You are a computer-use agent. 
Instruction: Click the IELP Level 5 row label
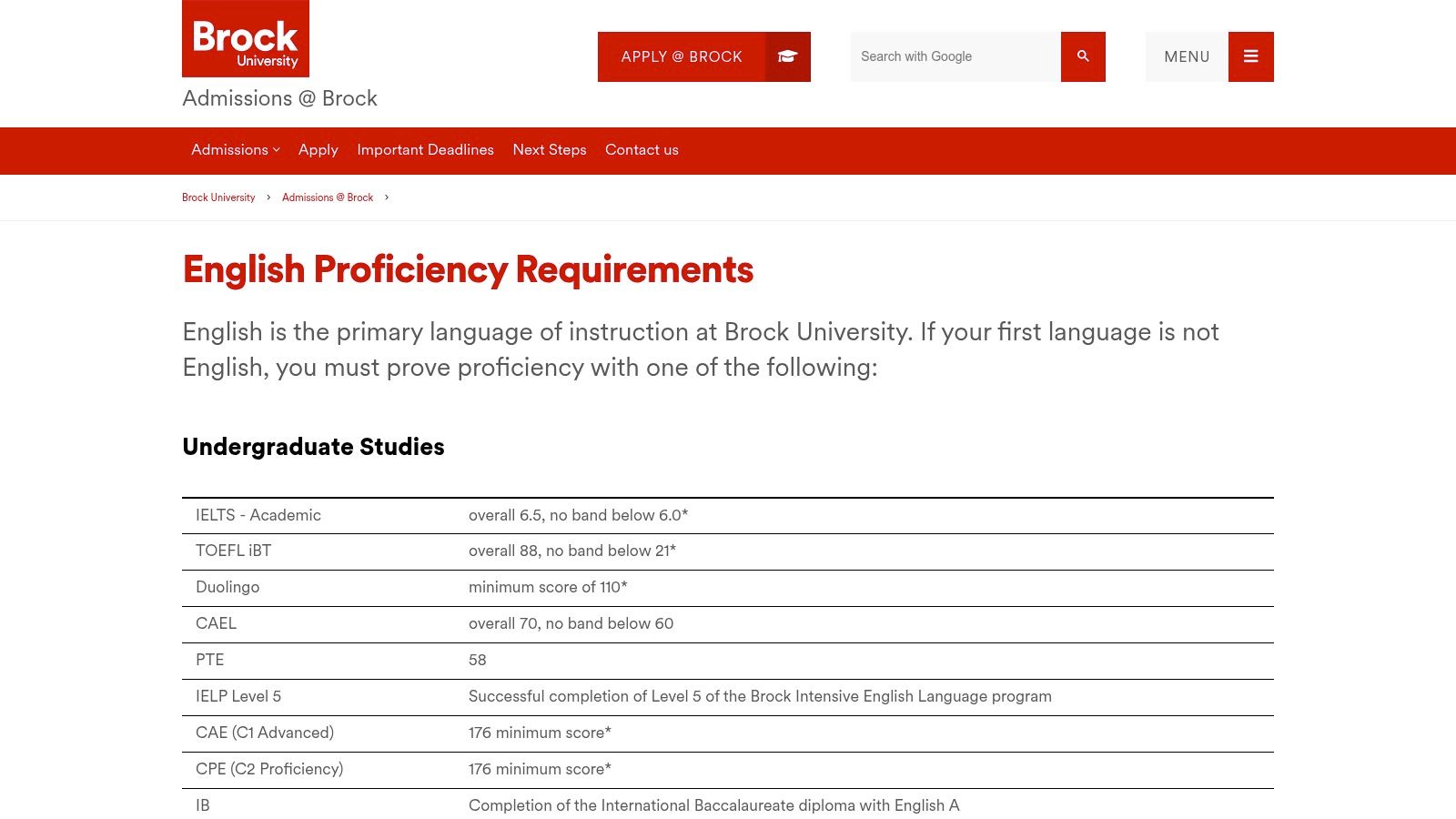tap(238, 696)
